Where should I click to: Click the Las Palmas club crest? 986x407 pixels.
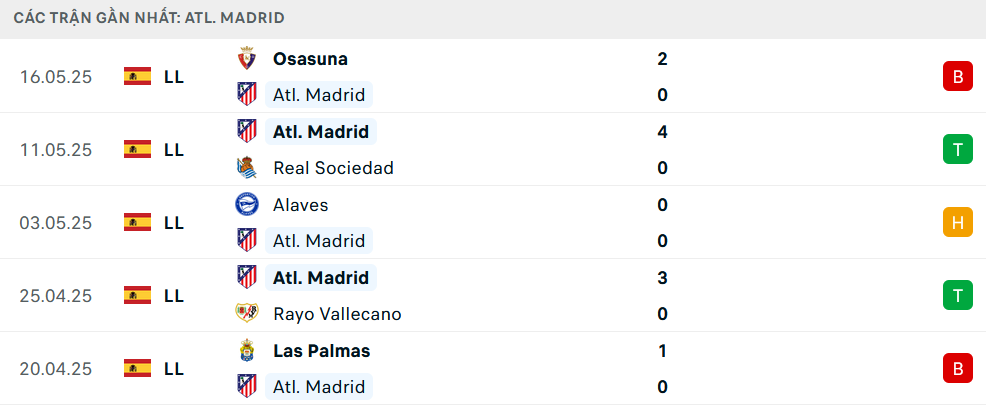point(246,350)
